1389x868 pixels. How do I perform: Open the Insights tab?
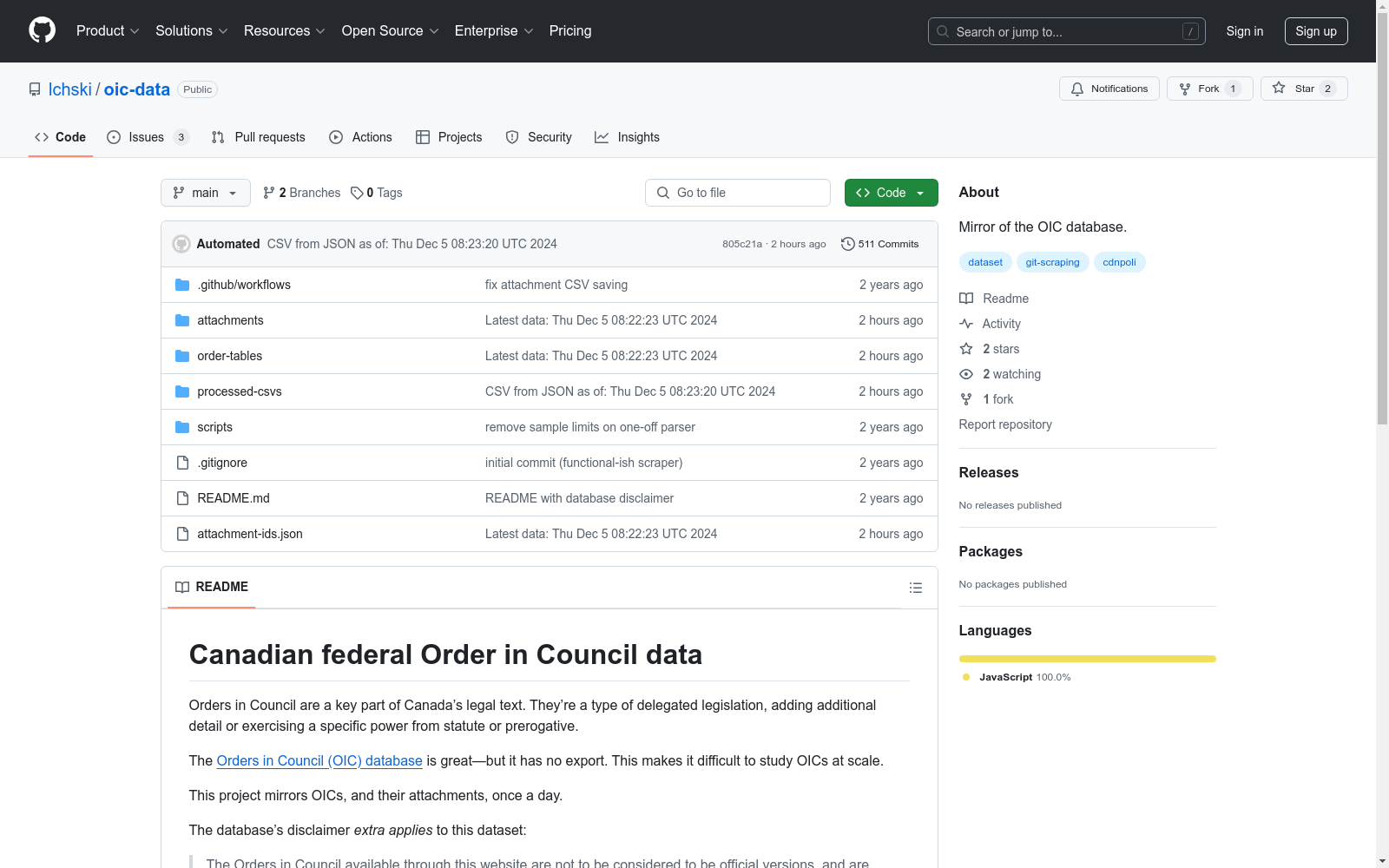(628, 137)
